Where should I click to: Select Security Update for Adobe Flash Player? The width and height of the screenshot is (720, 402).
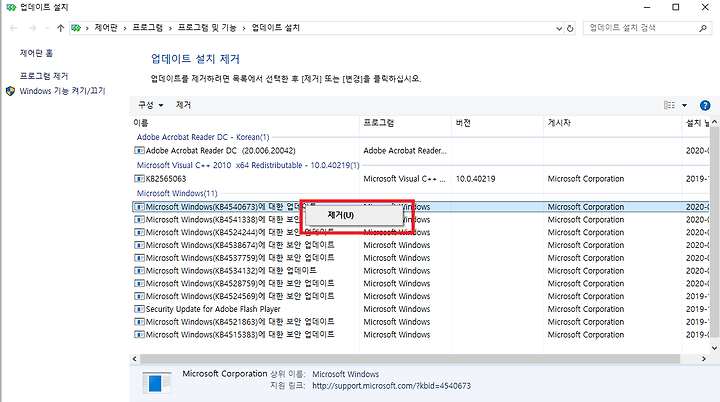coord(420,309)
